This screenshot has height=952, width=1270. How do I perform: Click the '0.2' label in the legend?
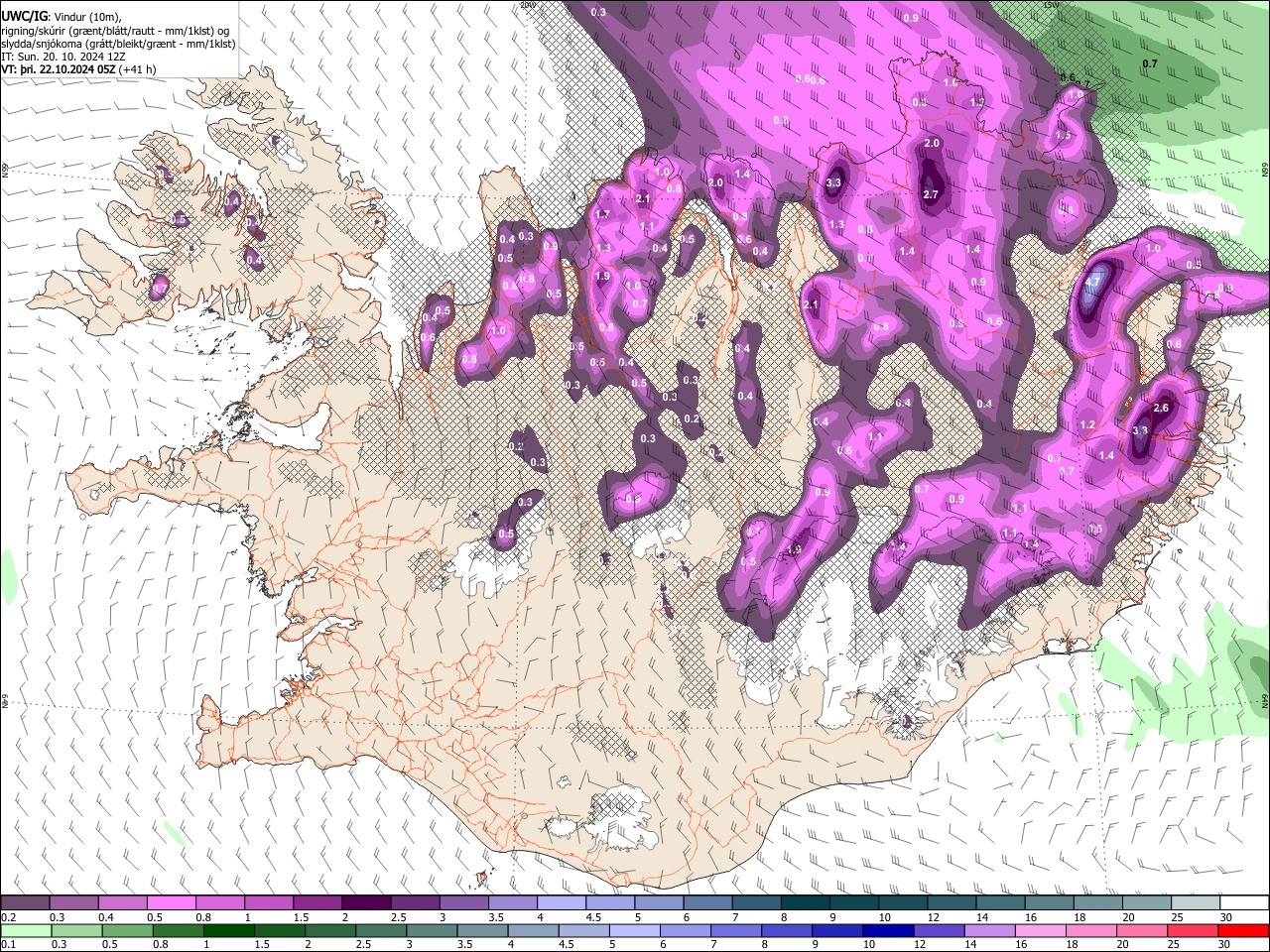pyautogui.click(x=8, y=917)
